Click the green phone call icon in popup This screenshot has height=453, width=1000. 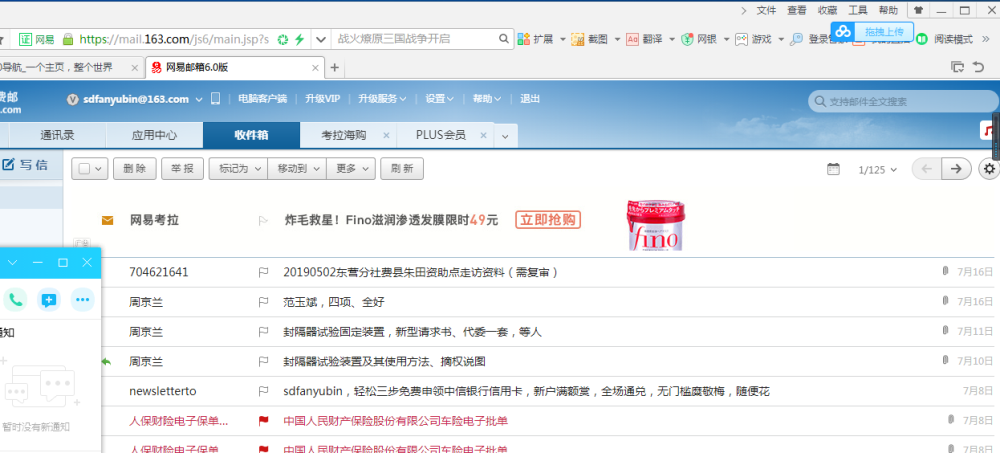point(15,299)
